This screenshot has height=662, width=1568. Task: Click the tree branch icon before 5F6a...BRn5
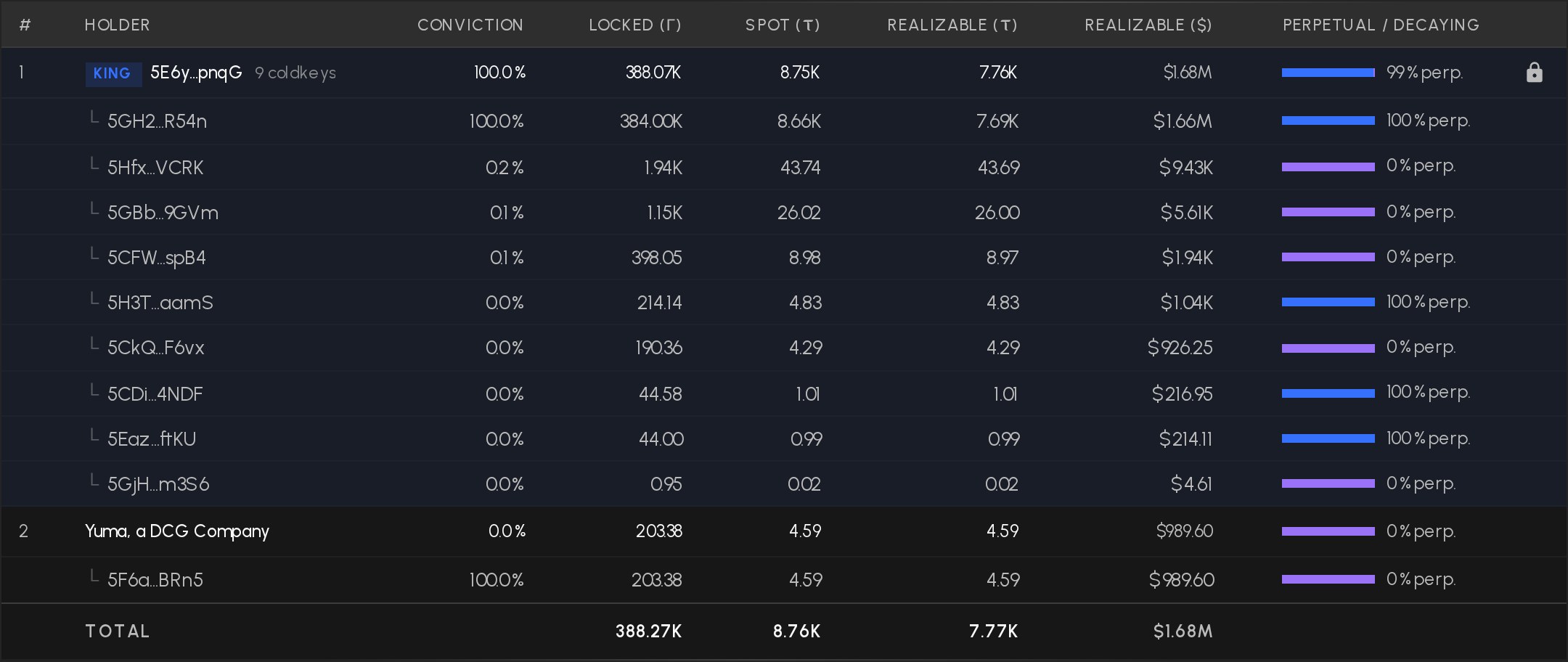(x=94, y=577)
